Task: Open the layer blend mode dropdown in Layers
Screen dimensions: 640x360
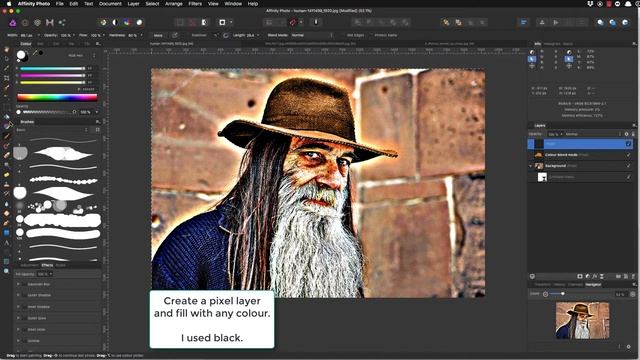Action: (593, 134)
